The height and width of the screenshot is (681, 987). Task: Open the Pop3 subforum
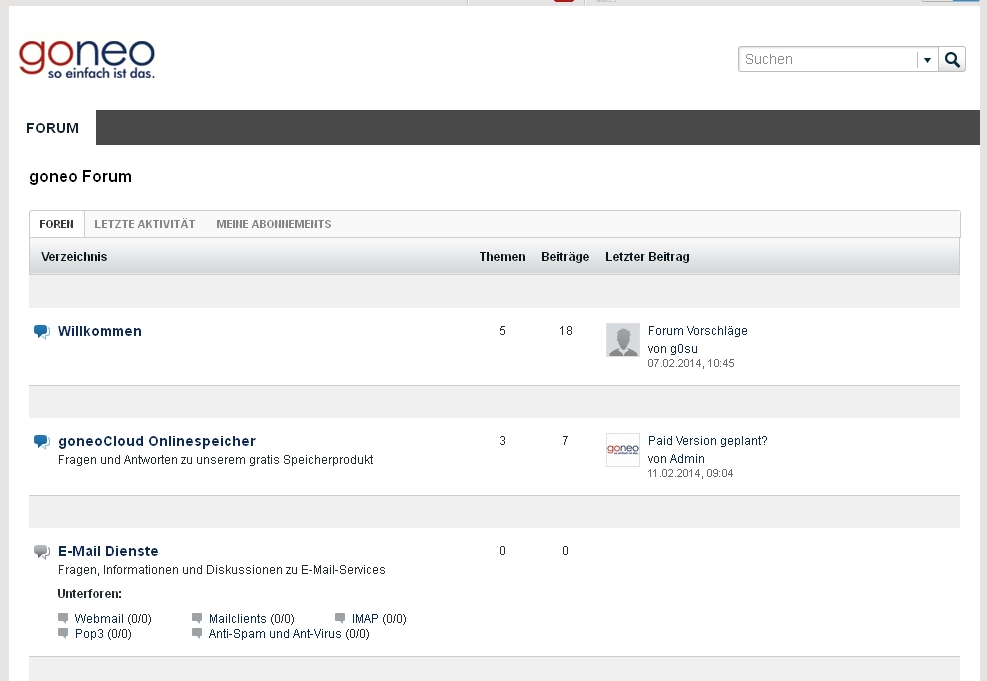(x=89, y=634)
